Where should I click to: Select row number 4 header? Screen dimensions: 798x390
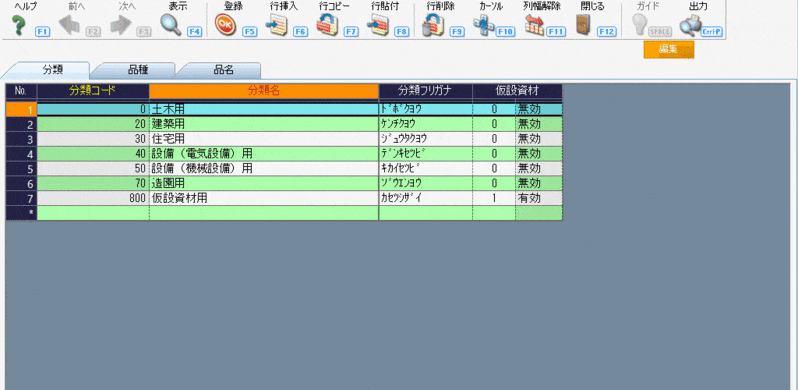point(21,153)
